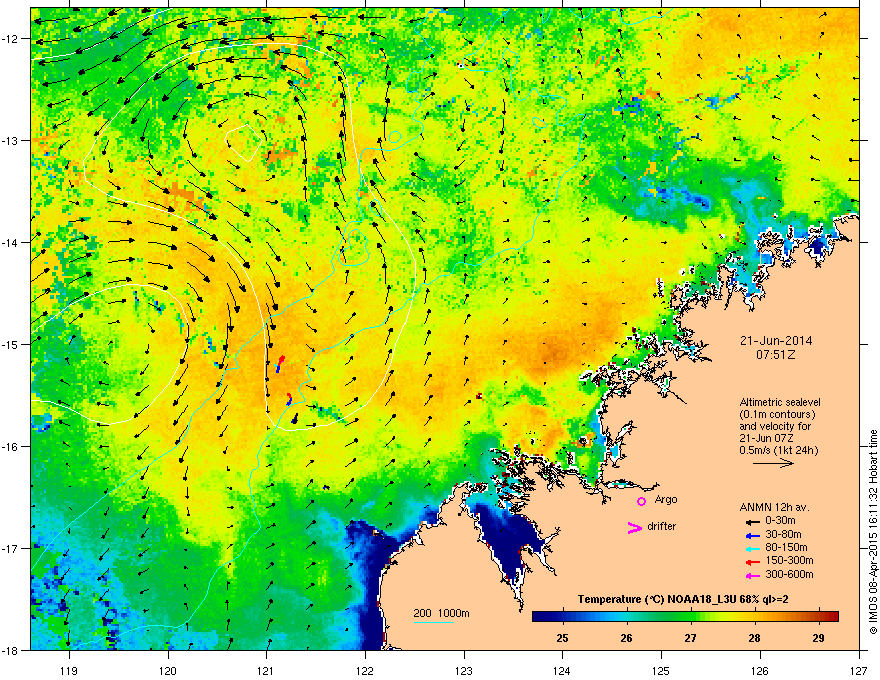Screen dimensions: 880x680
Task: Click the drifter legend label
Action: 662,527
